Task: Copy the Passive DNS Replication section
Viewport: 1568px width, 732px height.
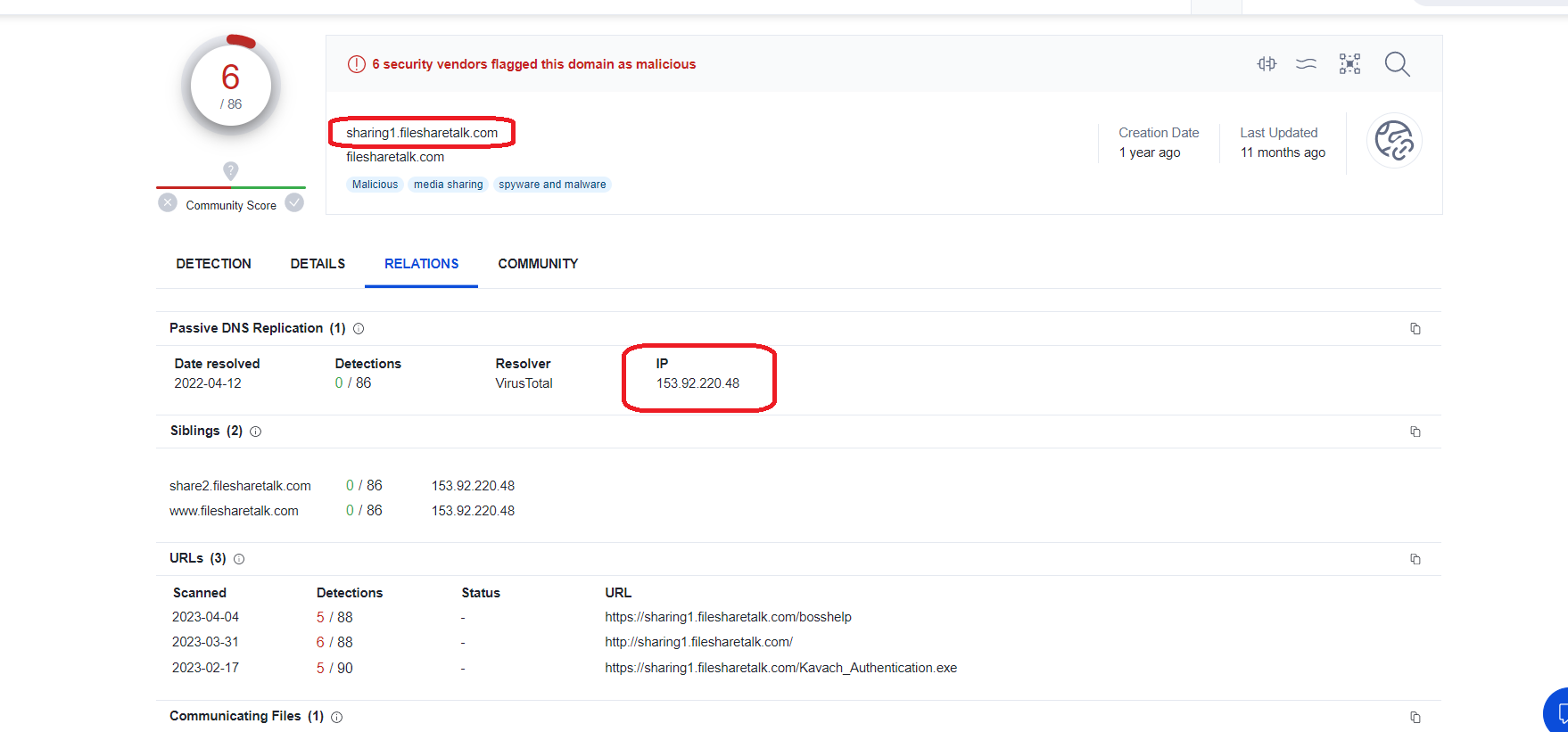Action: [1415, 329]
